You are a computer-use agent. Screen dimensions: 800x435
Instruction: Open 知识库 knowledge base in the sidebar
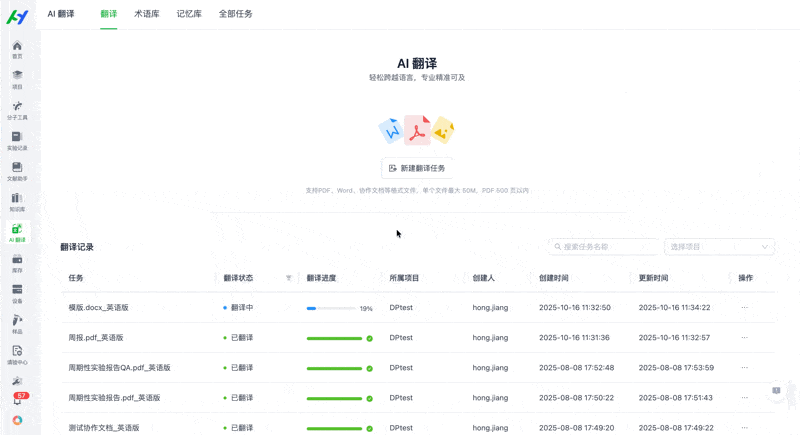coord(17,202)
